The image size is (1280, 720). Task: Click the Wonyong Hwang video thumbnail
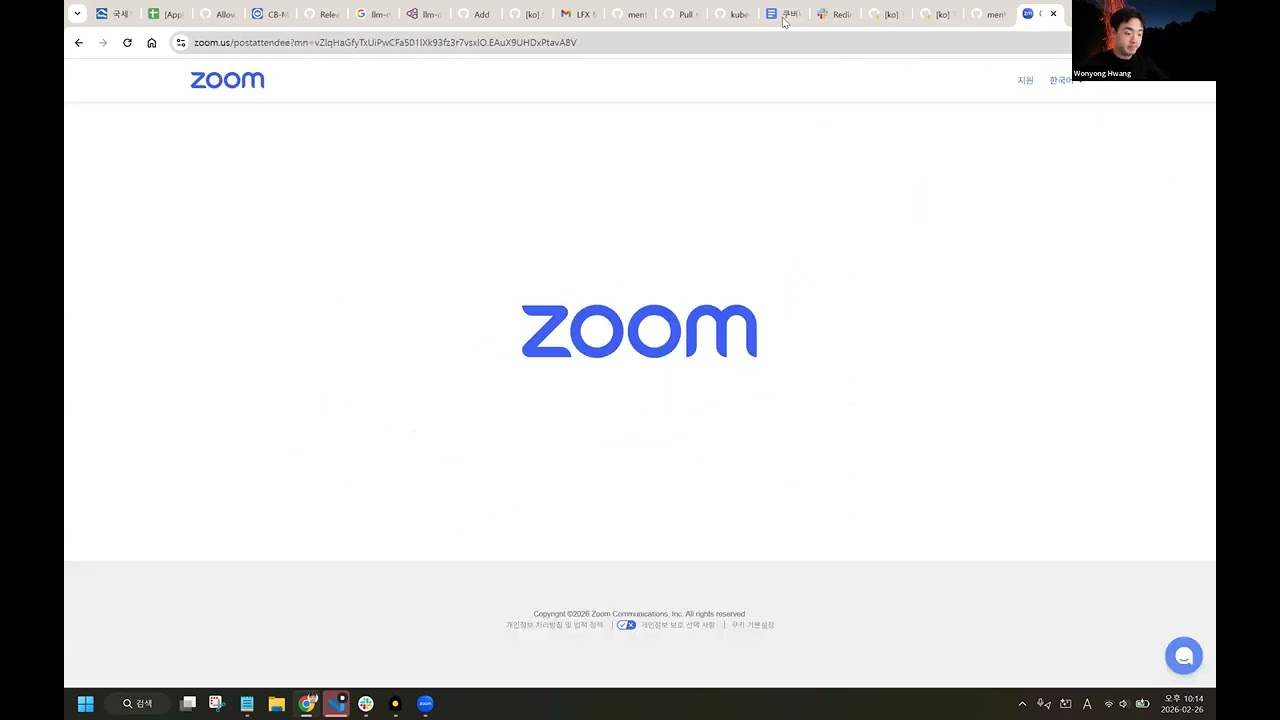(x=1144, y=40)
